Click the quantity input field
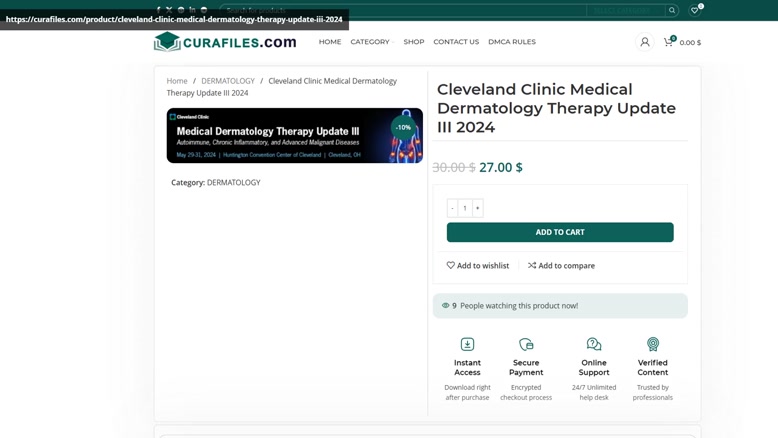This screenshot has width=778, height=438. tap(465, 208)
